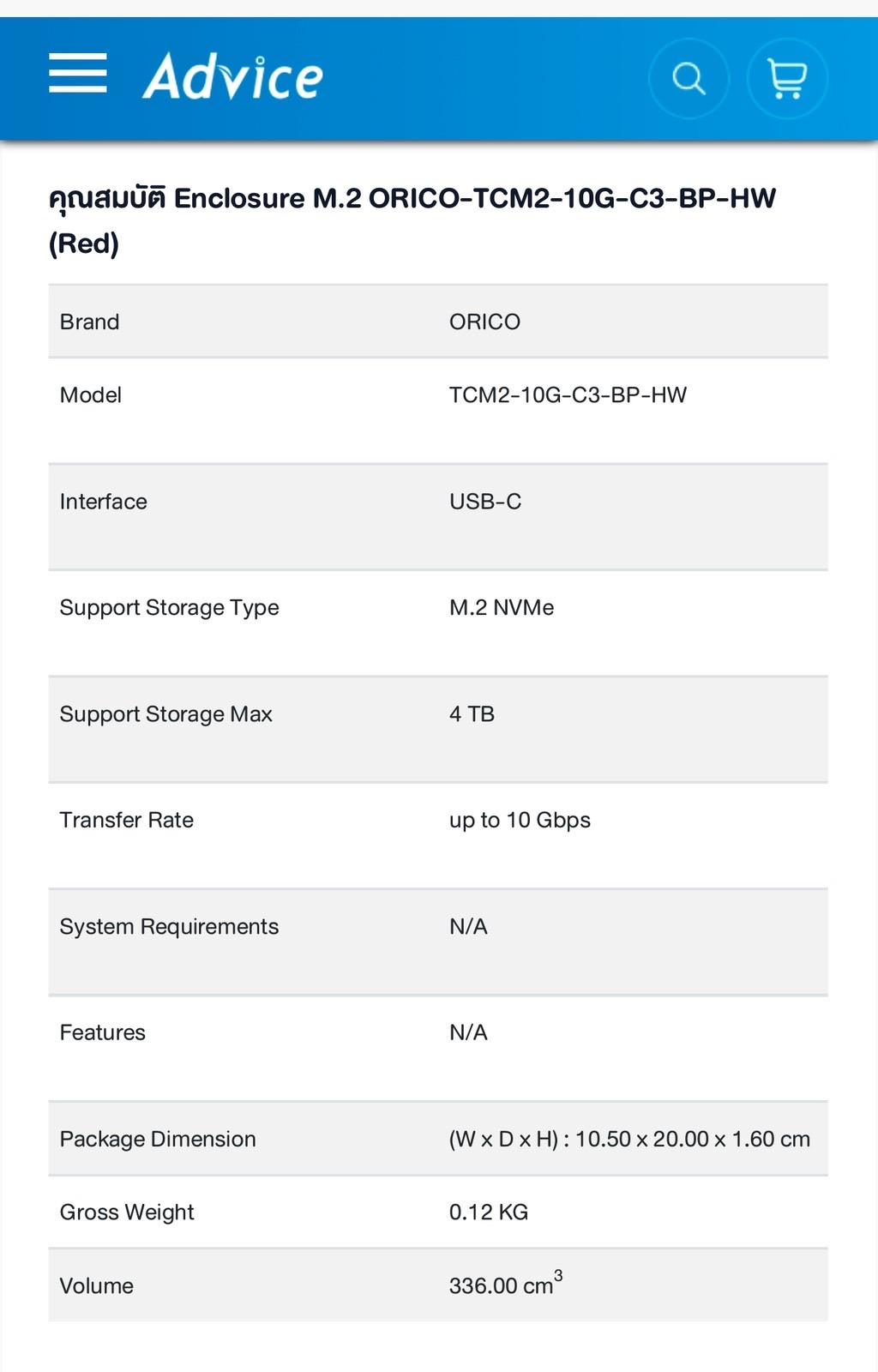Select the Model row label

91,395
